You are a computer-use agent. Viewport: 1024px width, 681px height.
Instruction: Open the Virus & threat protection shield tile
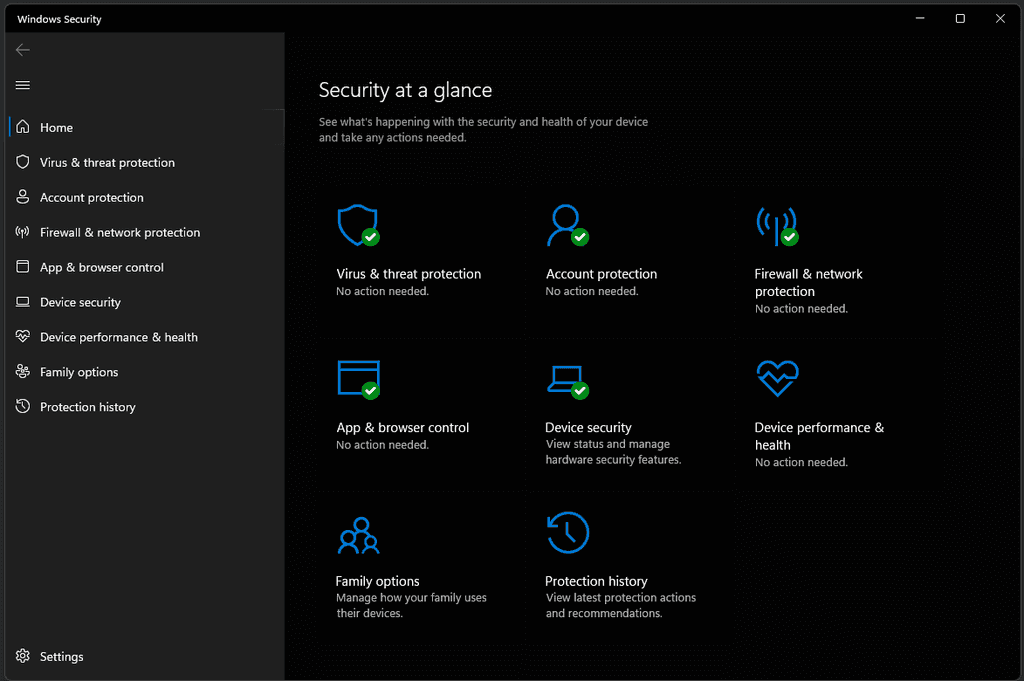[358, 225]
